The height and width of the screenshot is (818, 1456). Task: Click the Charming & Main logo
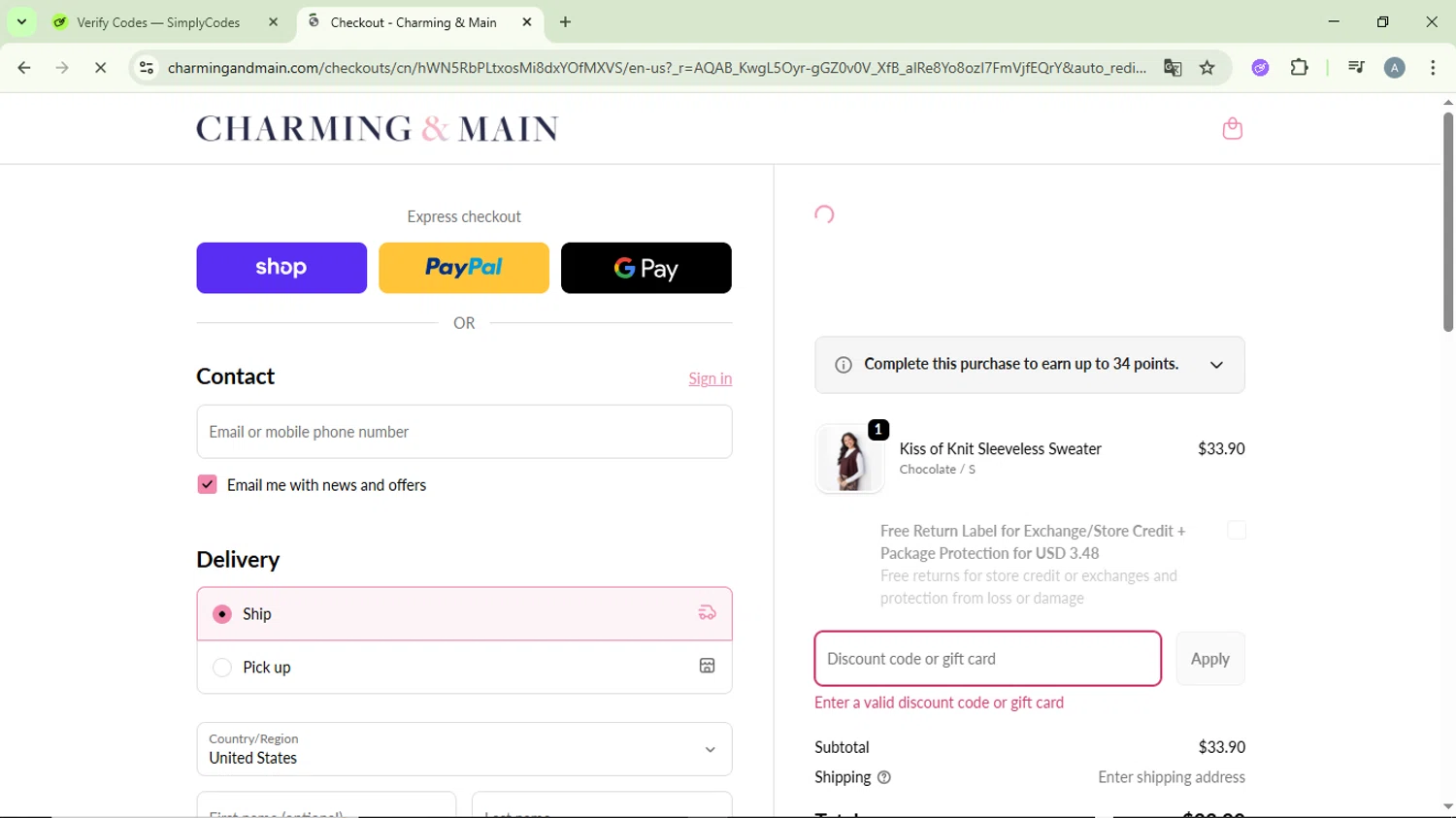(x=378, y=128)
